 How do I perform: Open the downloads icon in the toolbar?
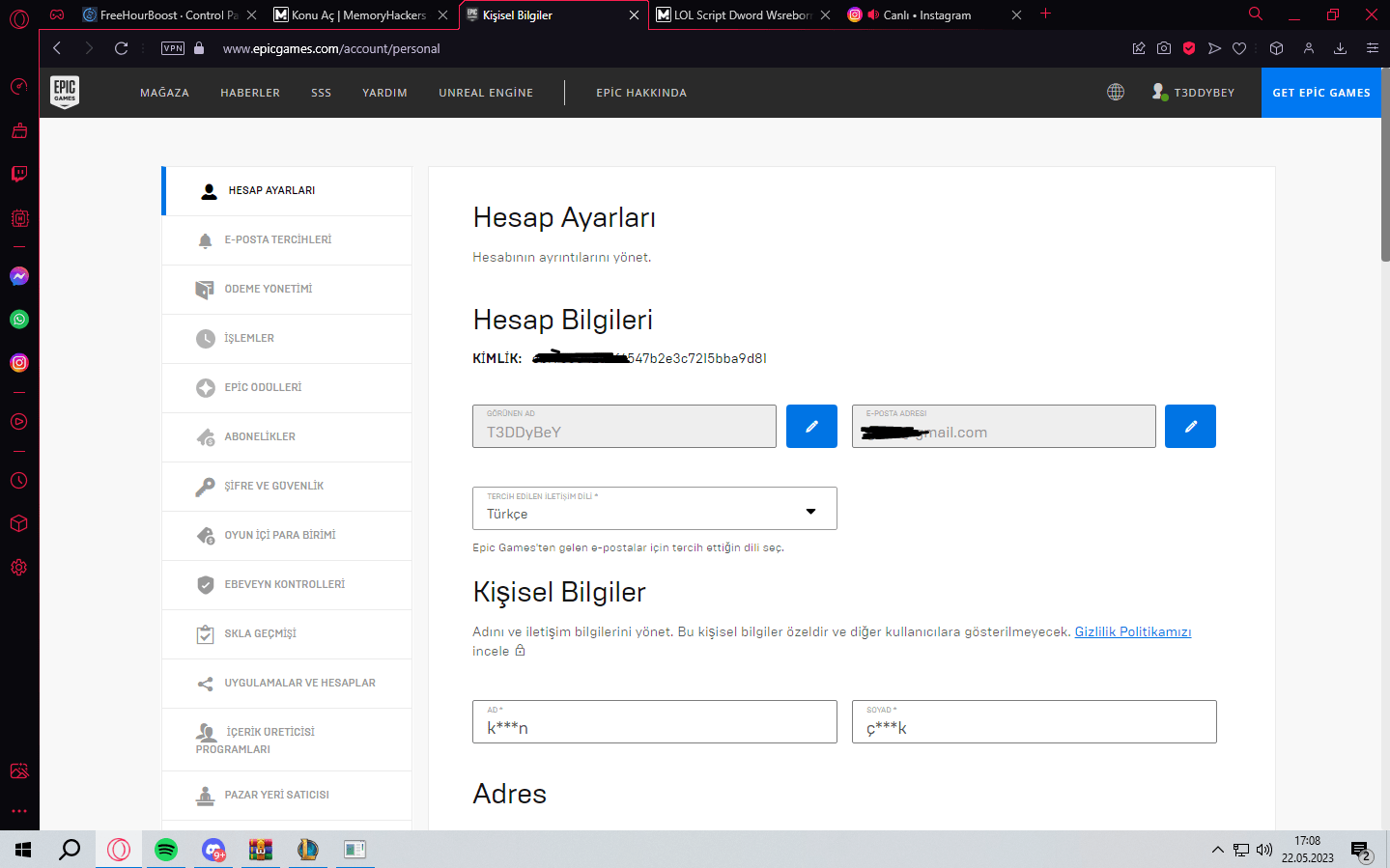1340,48
